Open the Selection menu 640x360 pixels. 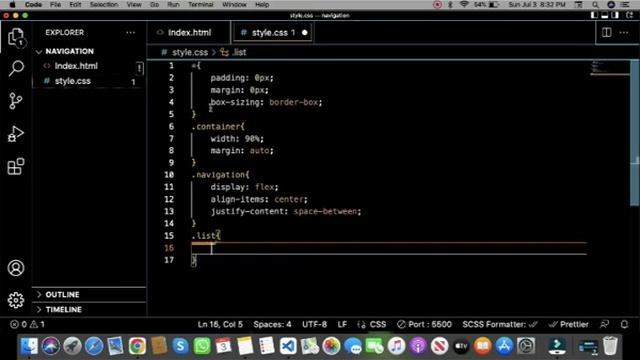[x=104, y=4]
